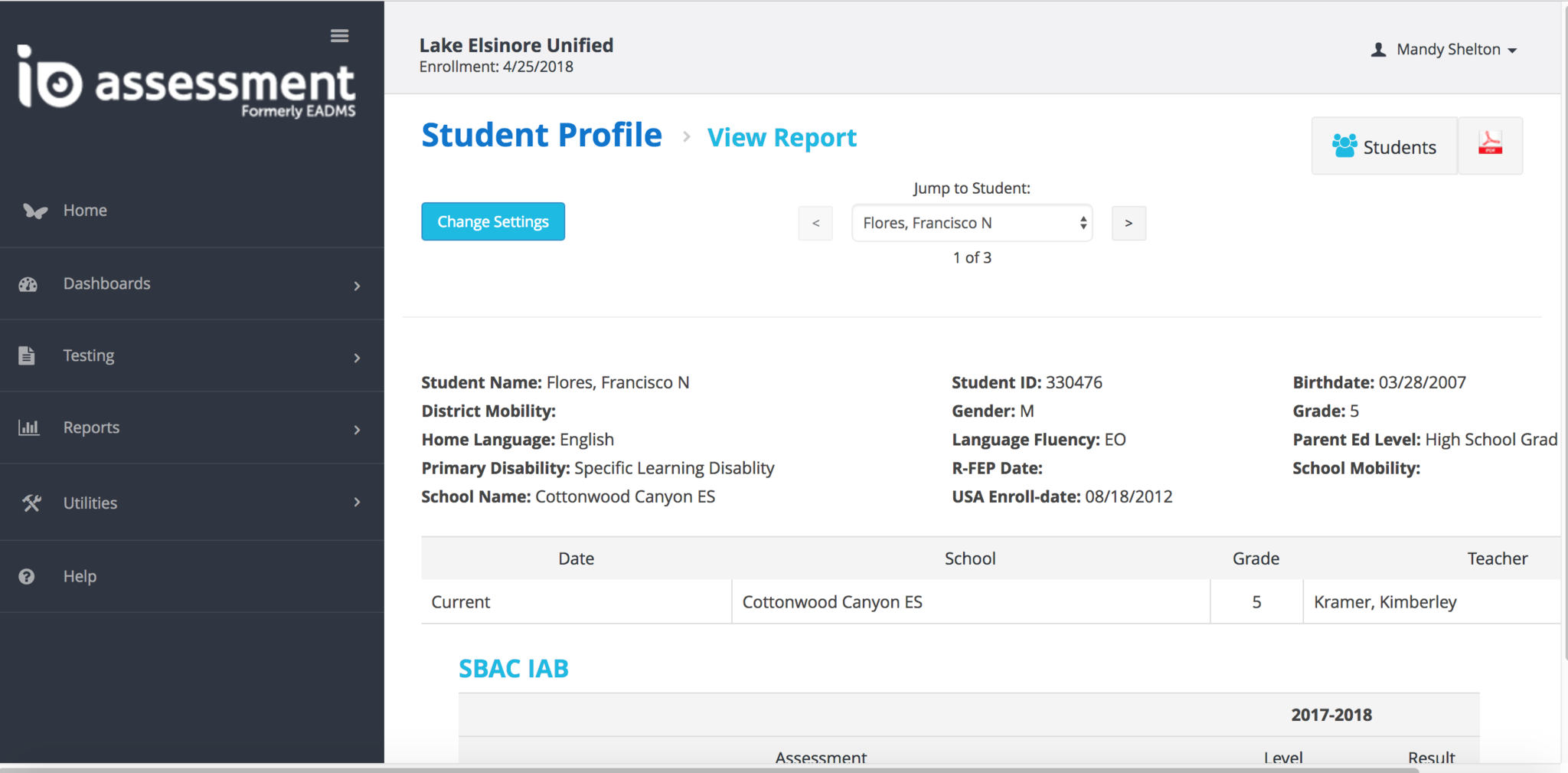Expand the Dashboards submenu chevron
1568x773 pixels.
pos(357,286)
